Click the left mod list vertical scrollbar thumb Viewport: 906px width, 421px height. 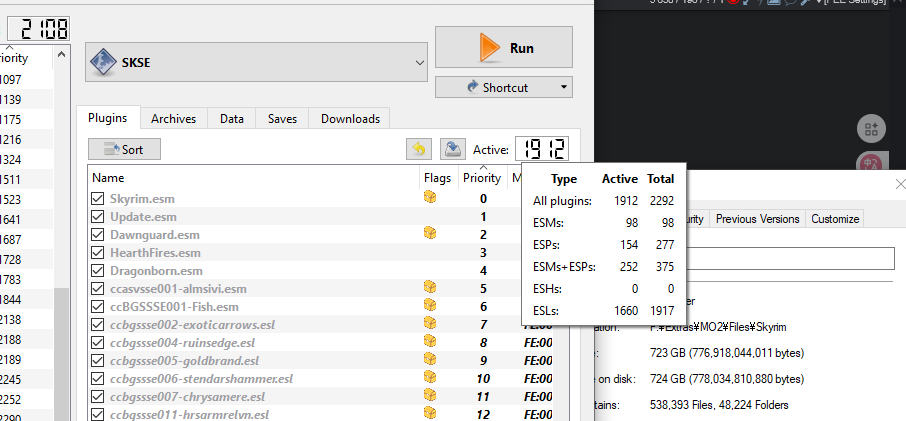coord(62,355)
